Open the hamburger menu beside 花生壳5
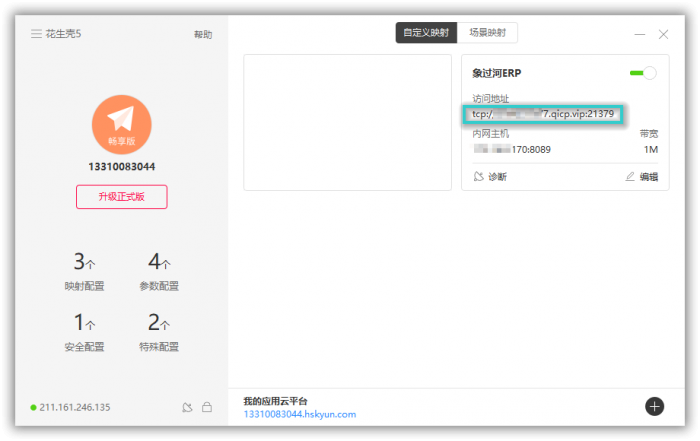The height and width of the screenshot is (441, 700). click(36, 33)
